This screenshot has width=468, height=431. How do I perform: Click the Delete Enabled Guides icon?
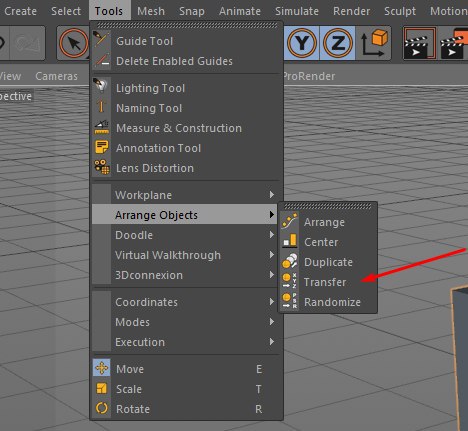pos(101,61)
